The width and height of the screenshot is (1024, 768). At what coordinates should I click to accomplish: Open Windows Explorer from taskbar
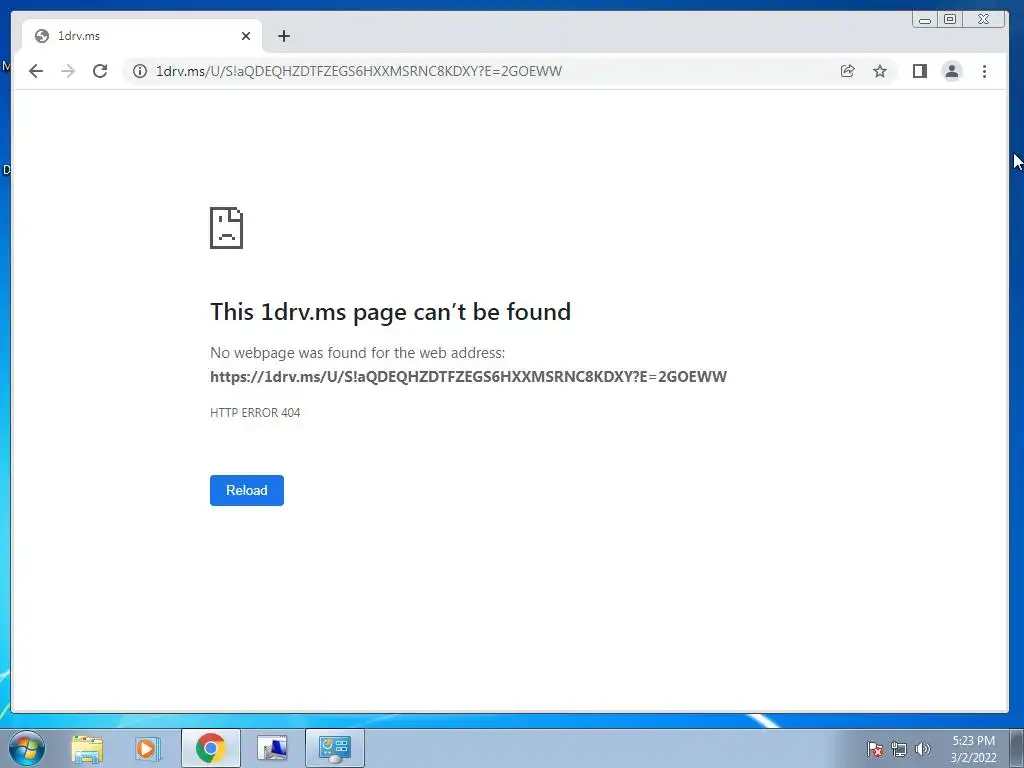point(87,748)
